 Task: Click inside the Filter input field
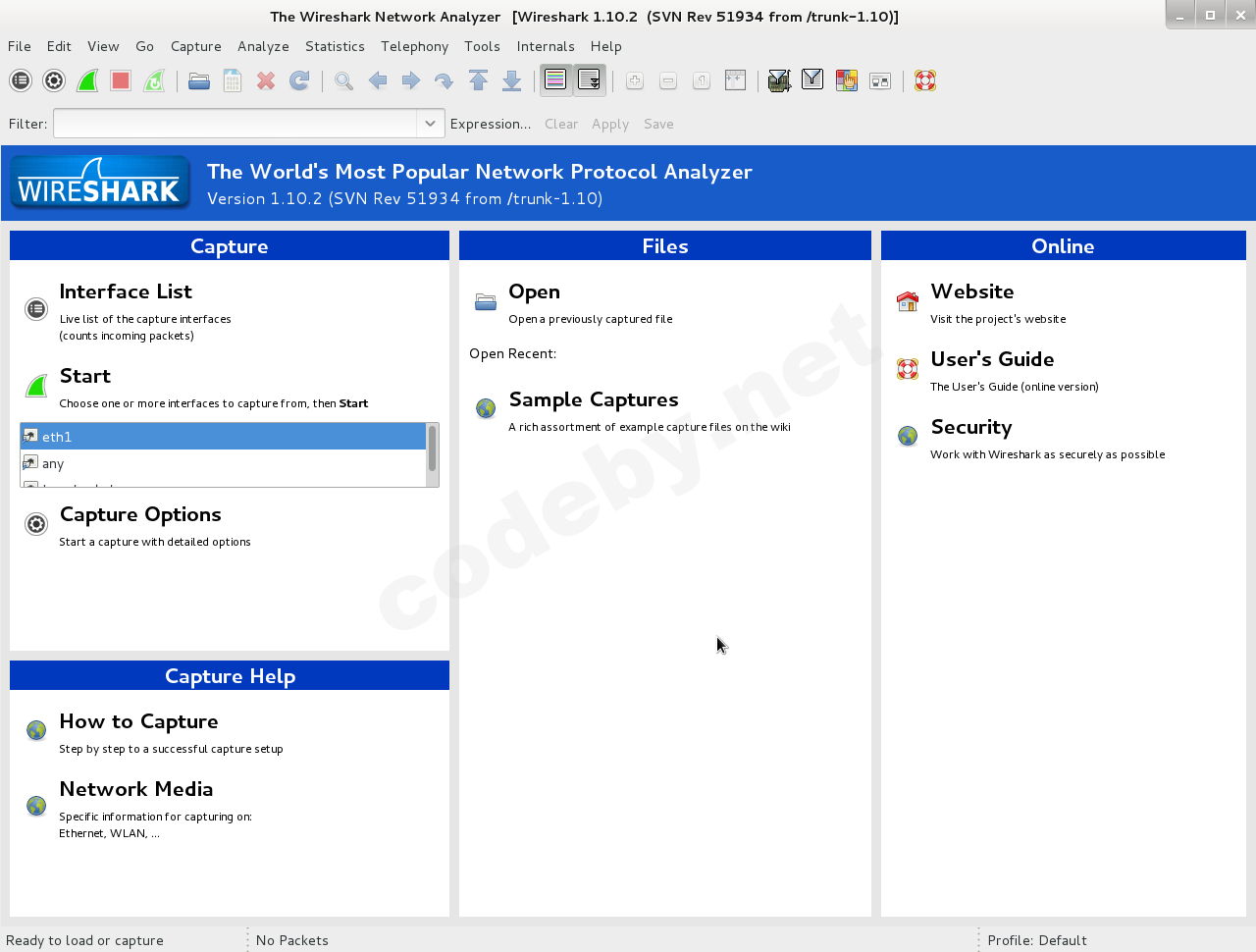pyautogui.click(x=235, y=124)
